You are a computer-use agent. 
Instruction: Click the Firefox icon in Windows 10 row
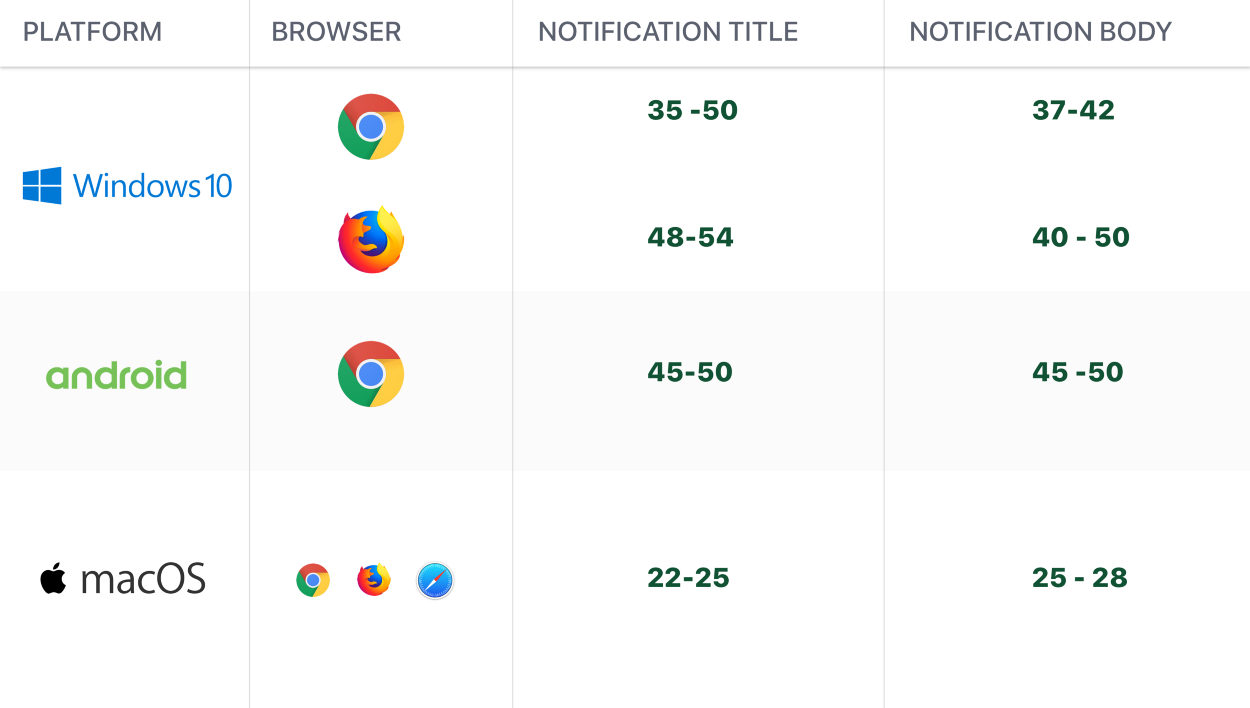[x=371, y=240]
